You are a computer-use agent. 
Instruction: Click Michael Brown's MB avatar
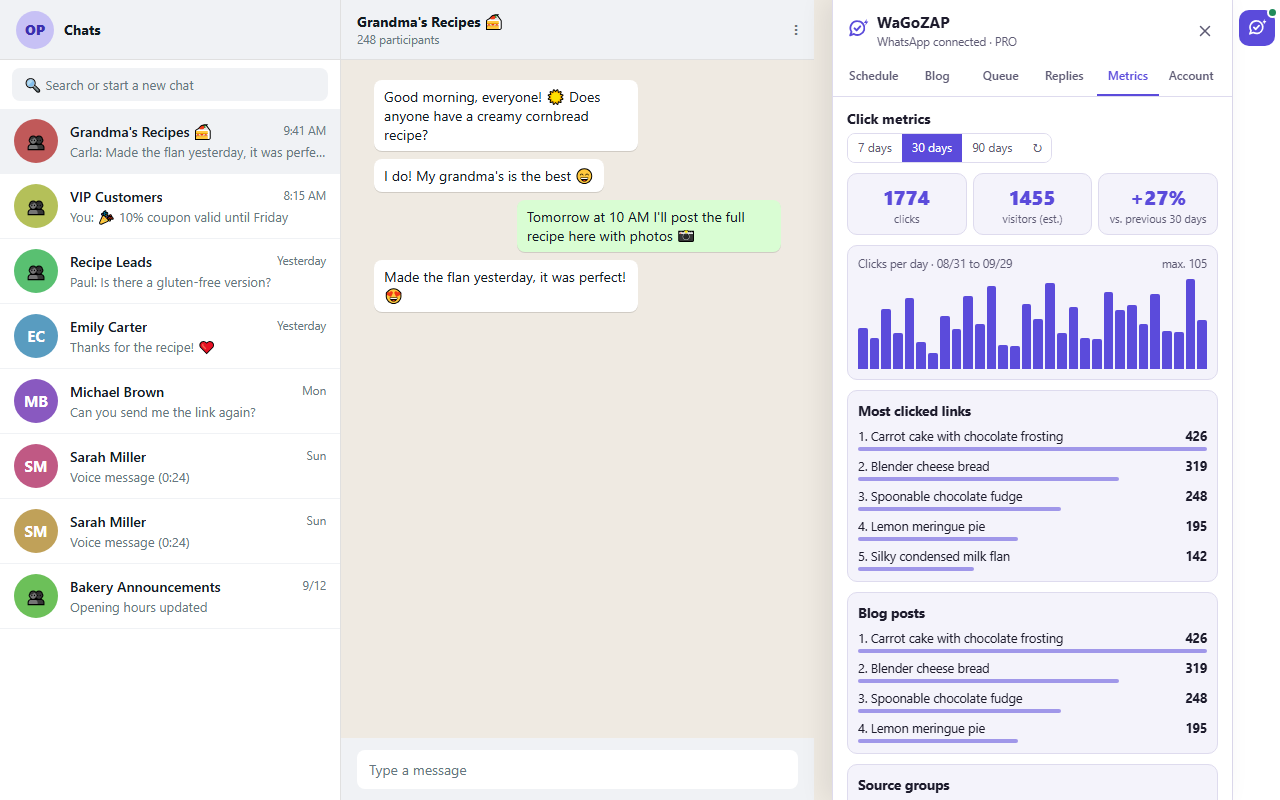[x=36, y=401]
